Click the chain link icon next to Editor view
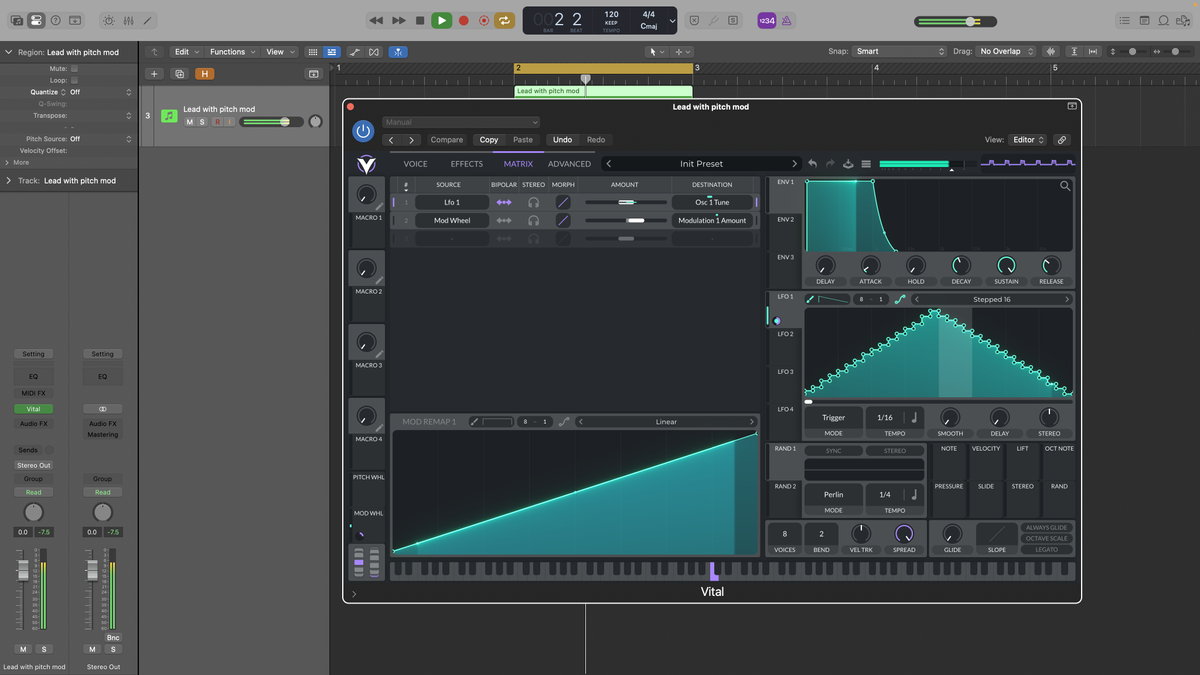Image resolution: width=1200 pixels, height=675 pixels. point(1062,139)
